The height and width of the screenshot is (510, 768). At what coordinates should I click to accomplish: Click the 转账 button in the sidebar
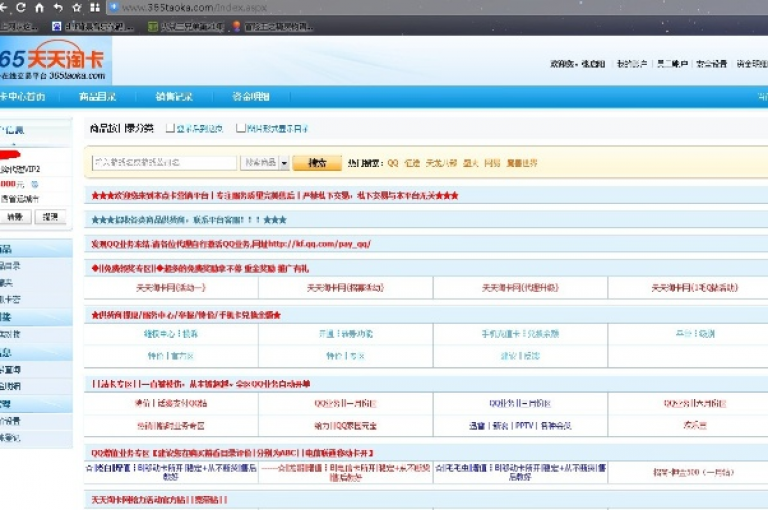(15, 217)
